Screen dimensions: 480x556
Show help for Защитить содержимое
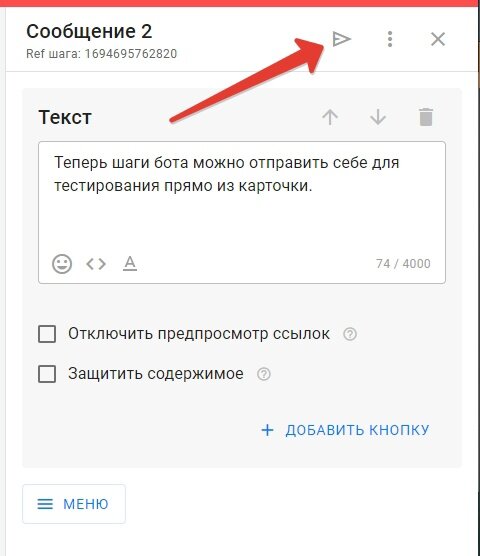[263, 374]
